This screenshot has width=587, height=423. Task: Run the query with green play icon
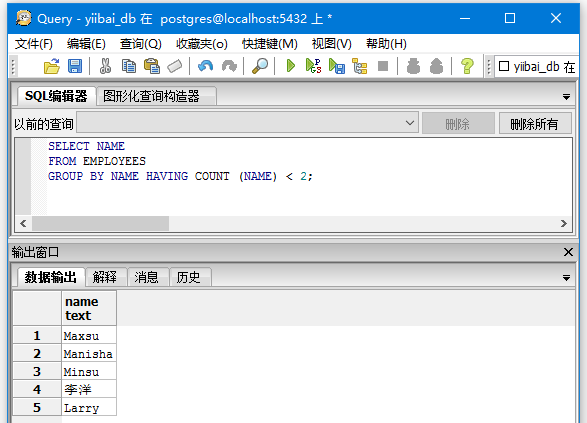[x=291, y=66]
